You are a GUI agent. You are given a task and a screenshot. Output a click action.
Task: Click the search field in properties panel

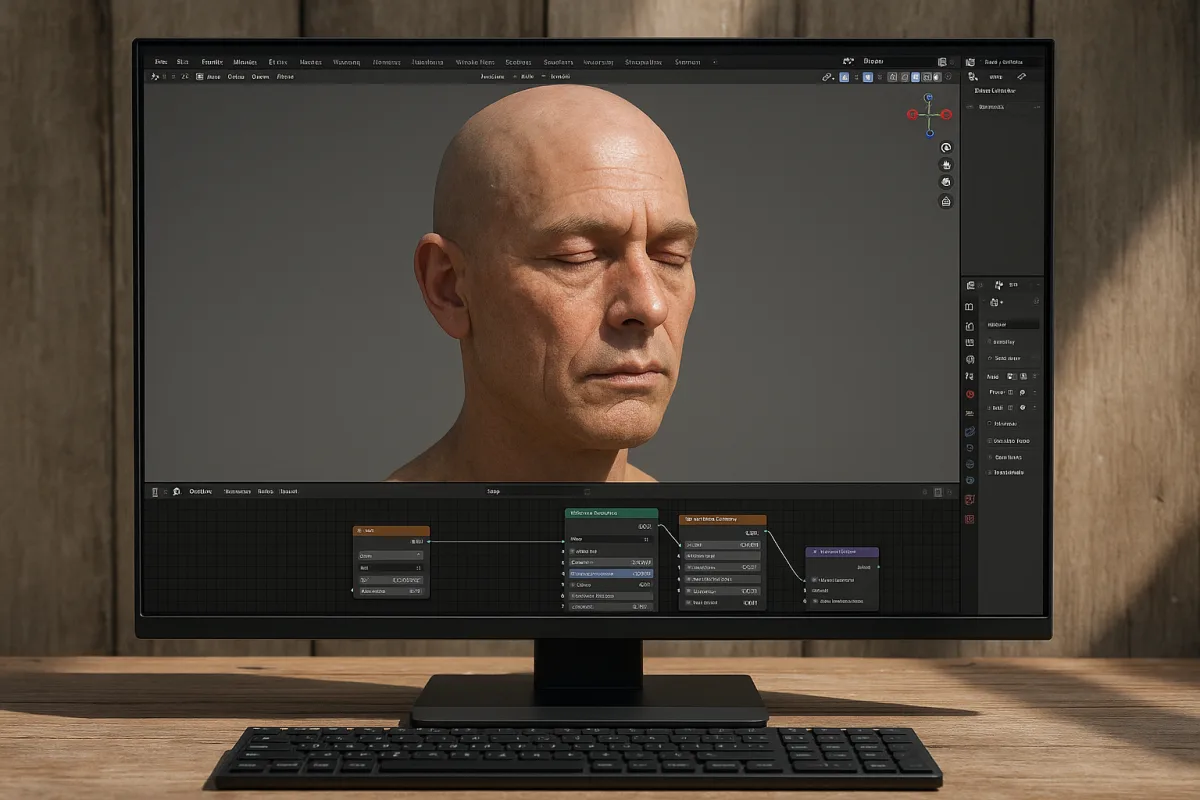tap(1012, 324)
